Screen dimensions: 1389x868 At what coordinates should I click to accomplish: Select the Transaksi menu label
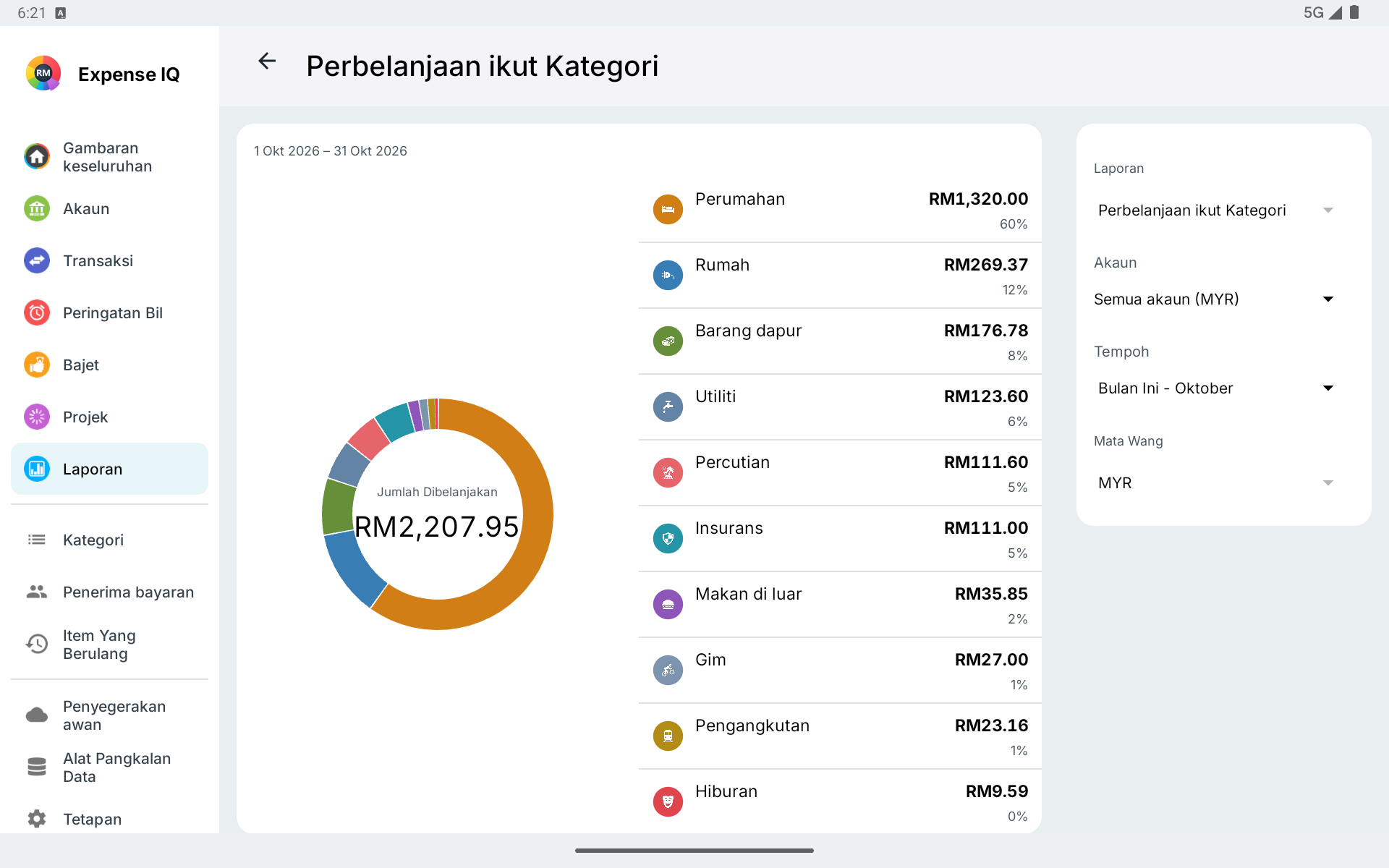coord(98,261)
